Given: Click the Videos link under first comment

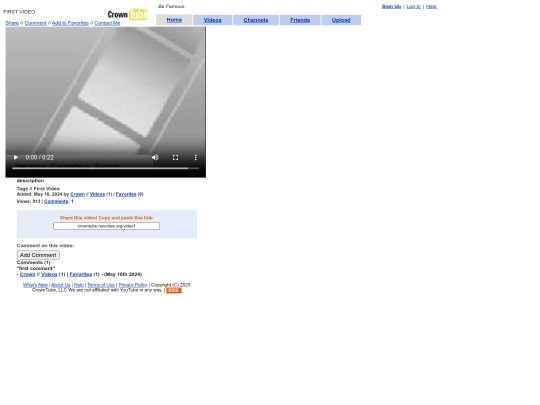Looking at the screenshot, I should pyautogui.click(x=49, y=274).
